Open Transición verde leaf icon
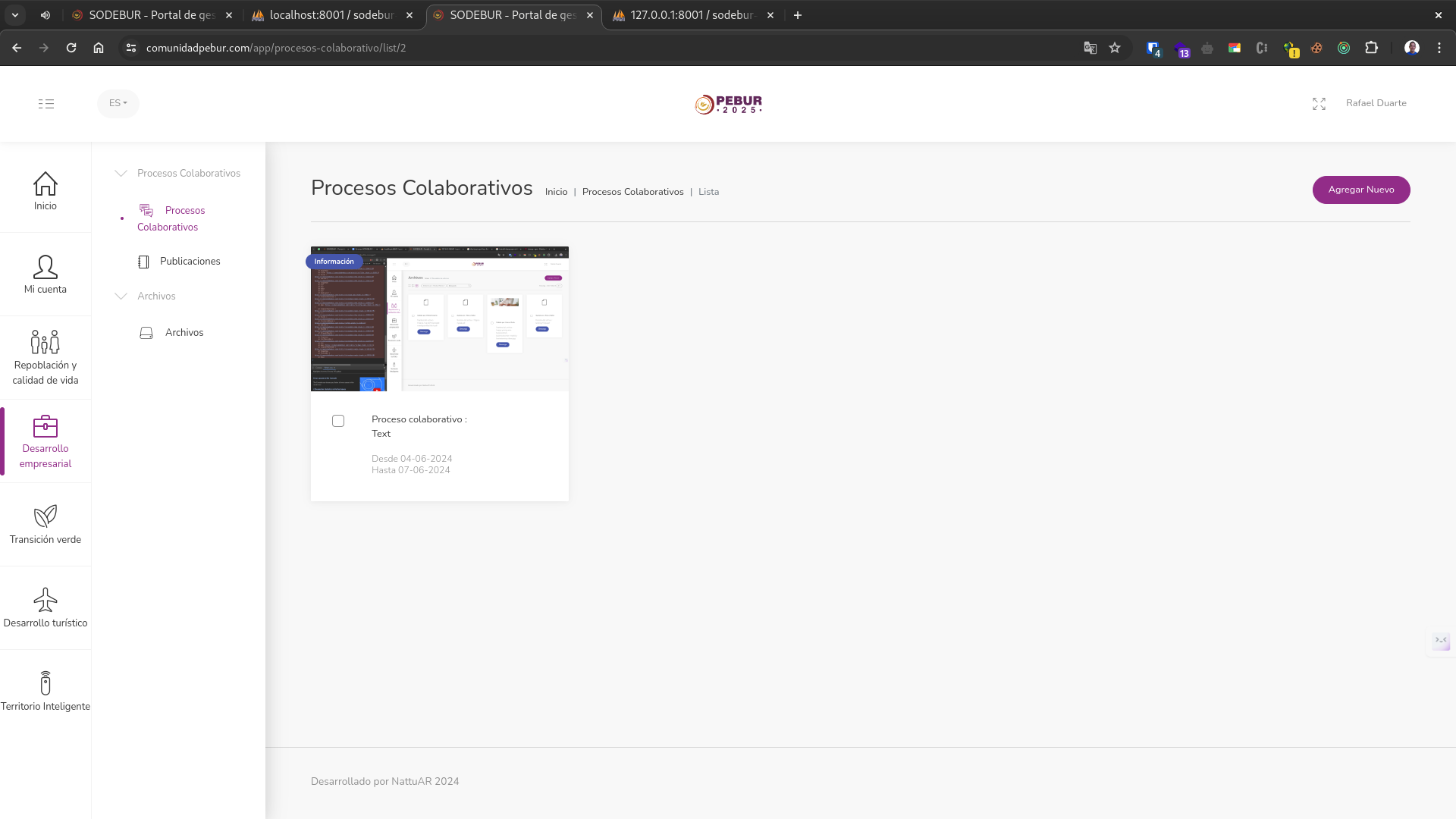 (45, 516)
